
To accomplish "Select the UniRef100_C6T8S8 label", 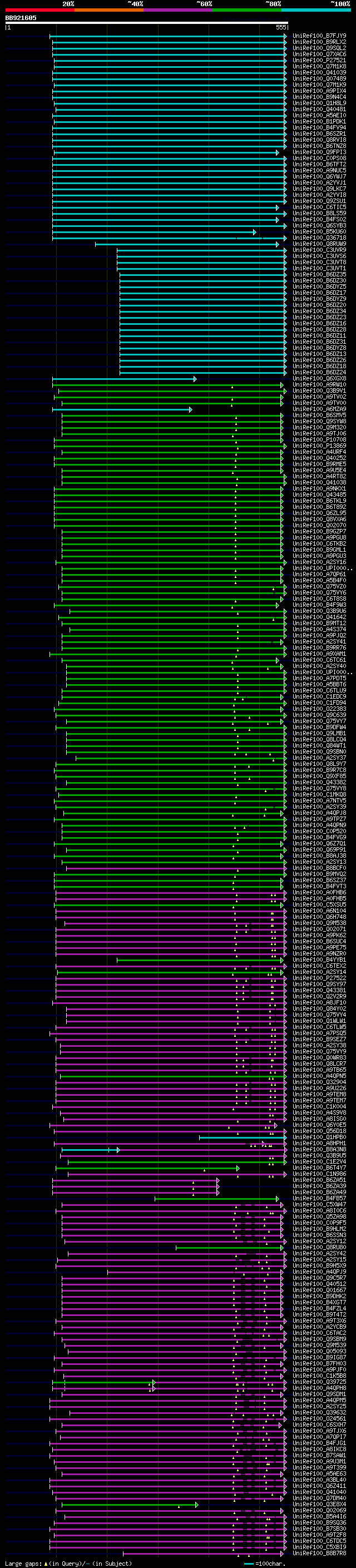I will pos(319,599).
